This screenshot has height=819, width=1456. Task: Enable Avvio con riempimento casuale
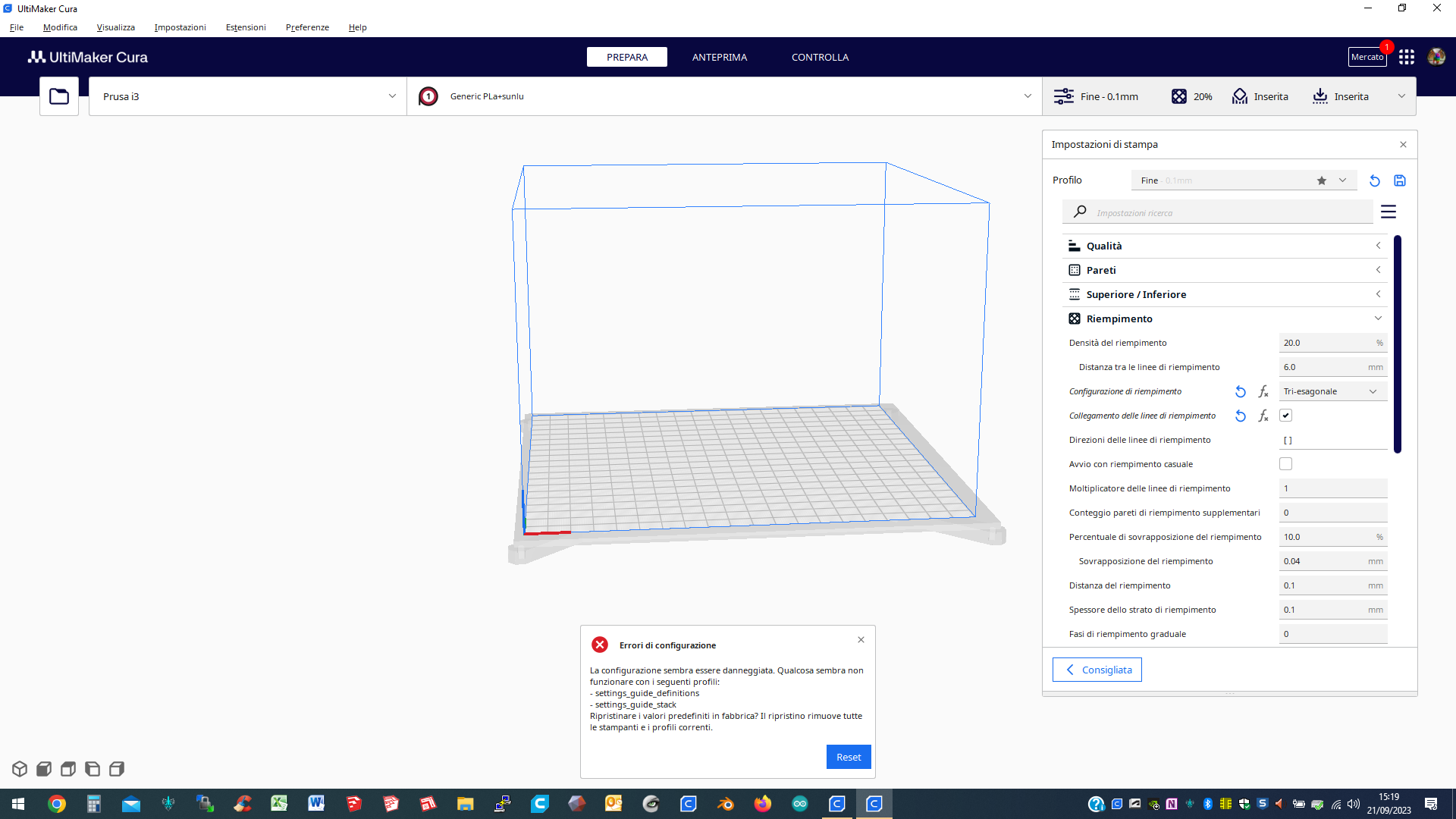(1285, 463)
